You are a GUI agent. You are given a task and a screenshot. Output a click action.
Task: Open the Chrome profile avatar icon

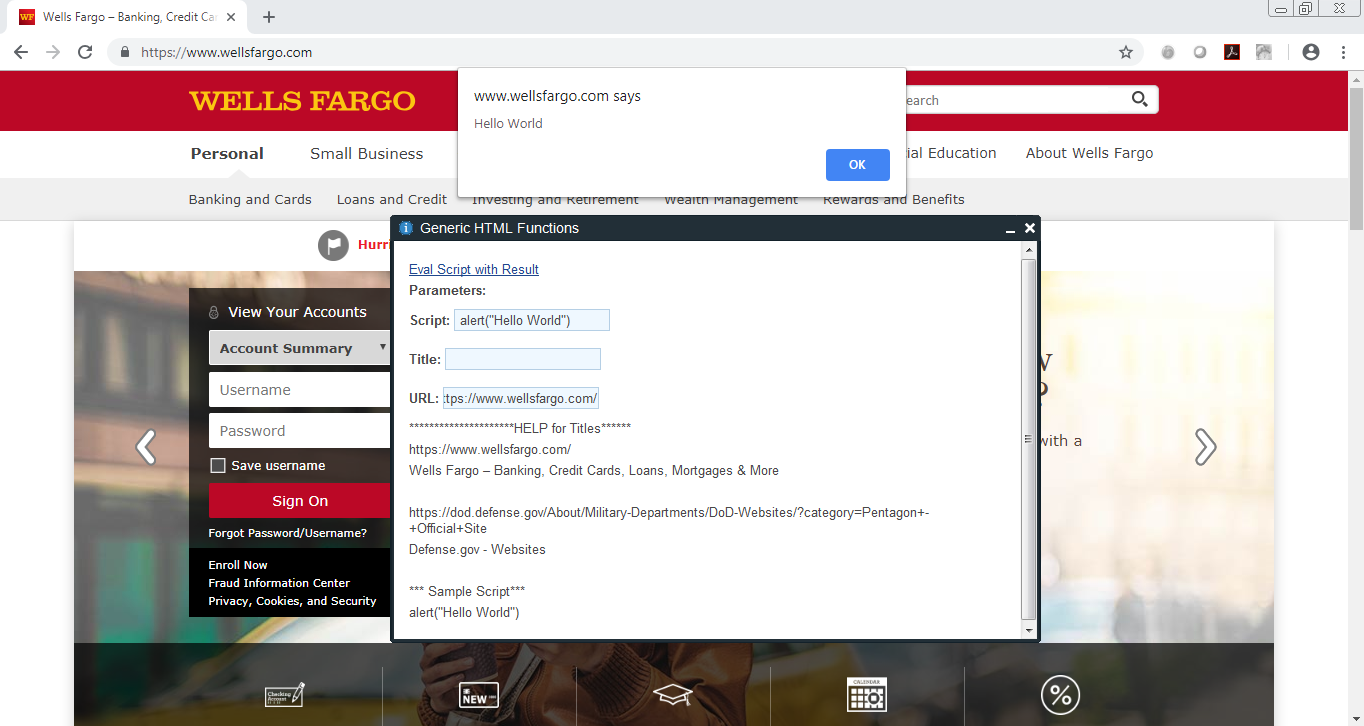[x=1310, y=52]
